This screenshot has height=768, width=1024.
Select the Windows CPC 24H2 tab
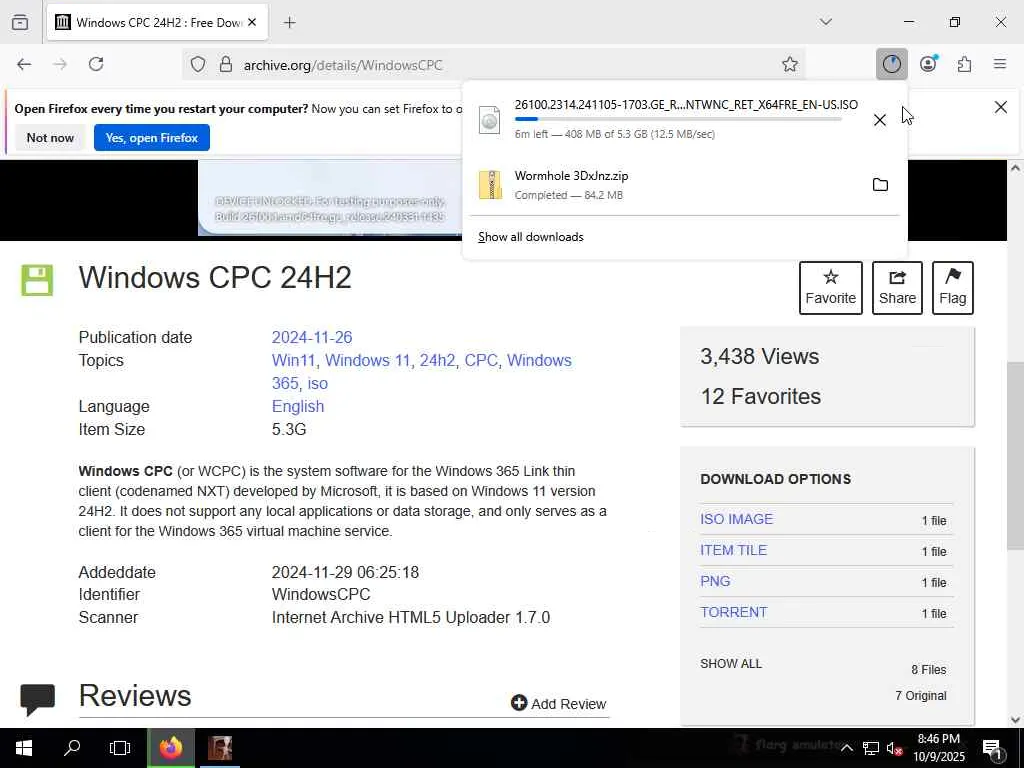pos(157,22)
